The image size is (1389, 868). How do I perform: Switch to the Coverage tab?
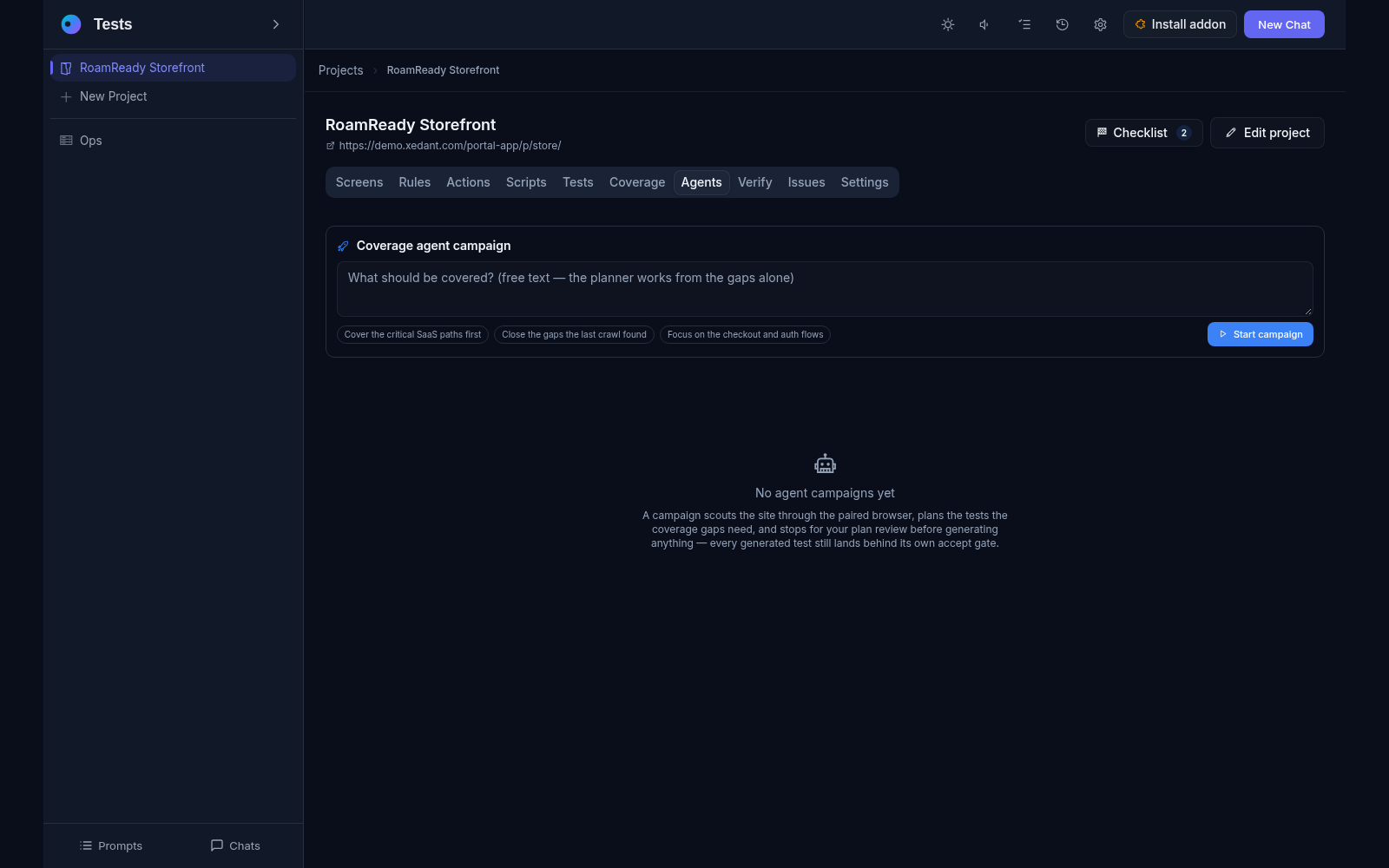click(637, 182)
